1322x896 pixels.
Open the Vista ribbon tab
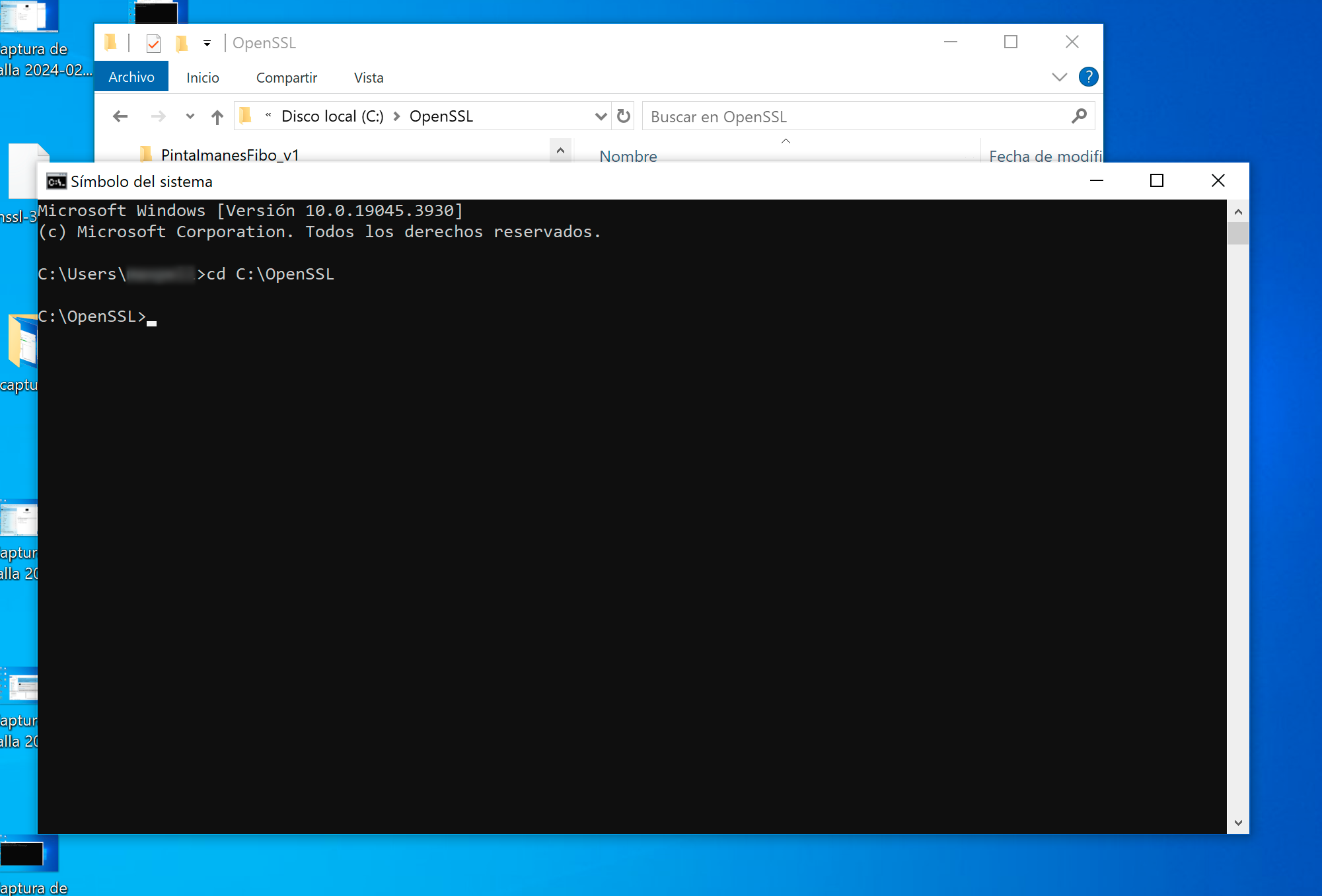(x=368, y=77)
